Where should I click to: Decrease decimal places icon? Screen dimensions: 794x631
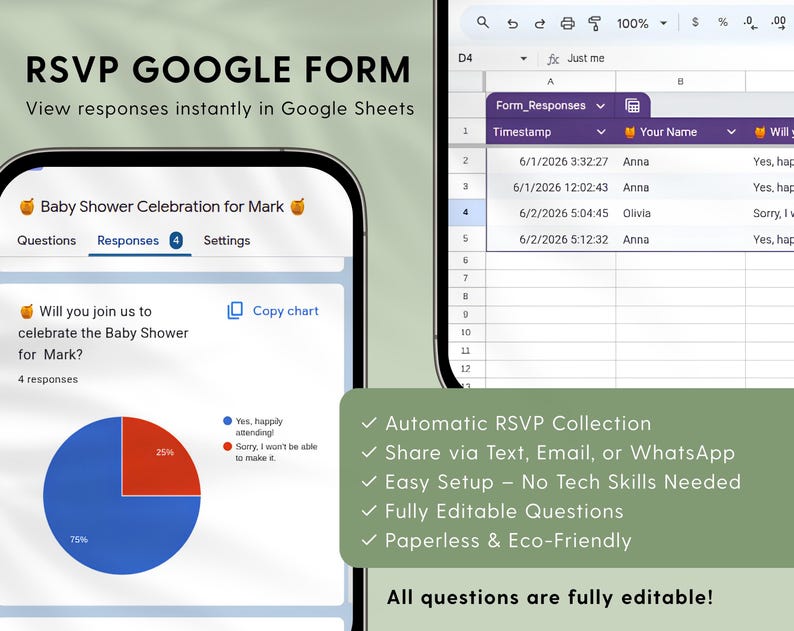750,23
